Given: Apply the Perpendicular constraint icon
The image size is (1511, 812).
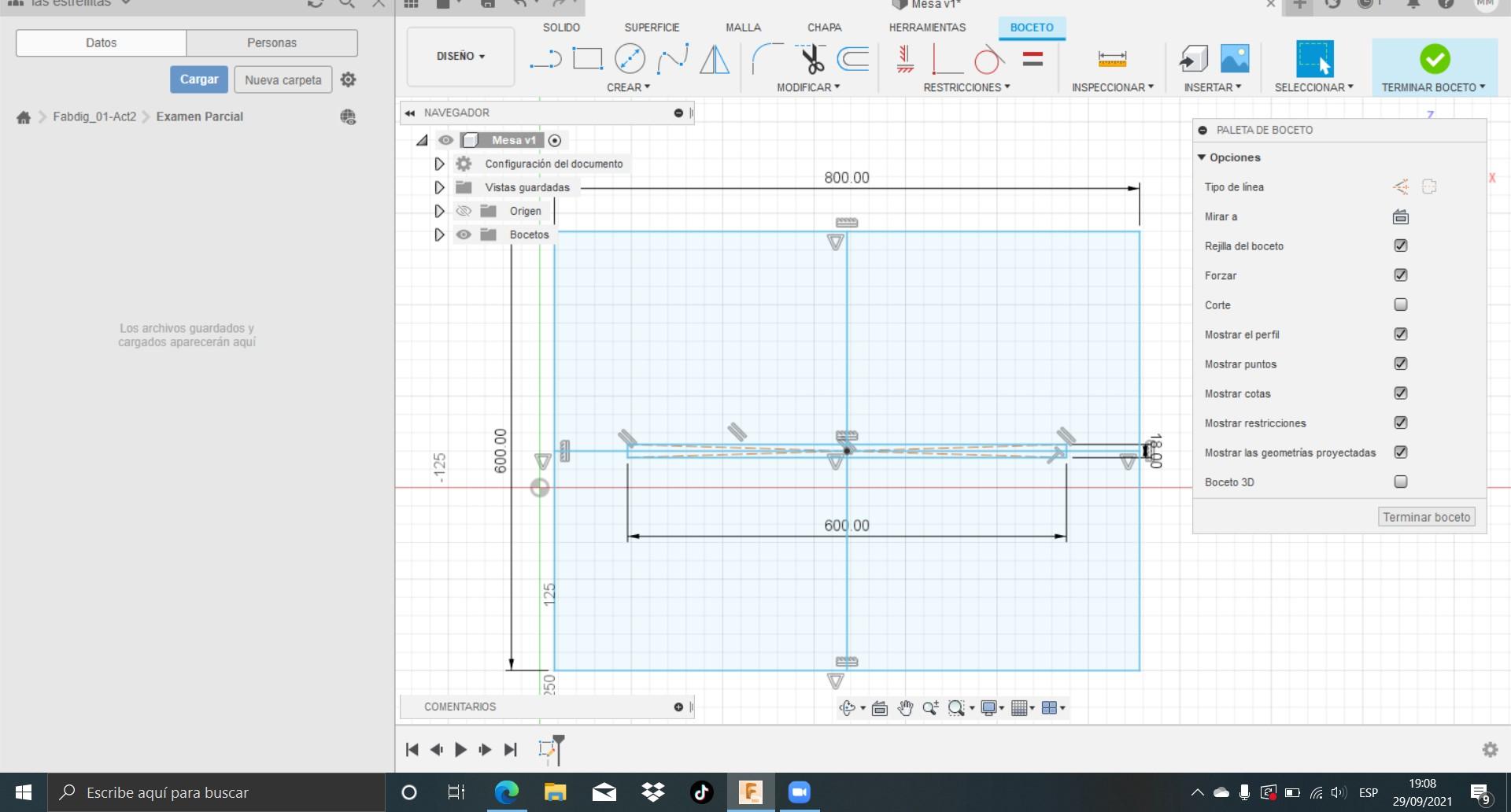Looking at the screenshot, I should (947, 59).
